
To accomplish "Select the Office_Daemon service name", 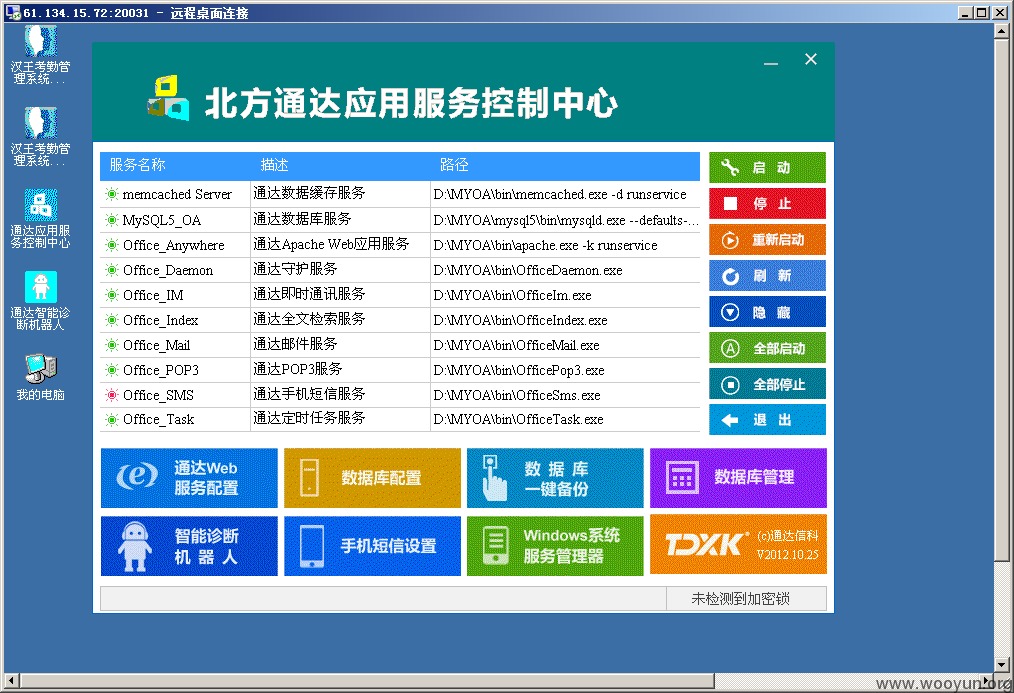I will 167,270.
